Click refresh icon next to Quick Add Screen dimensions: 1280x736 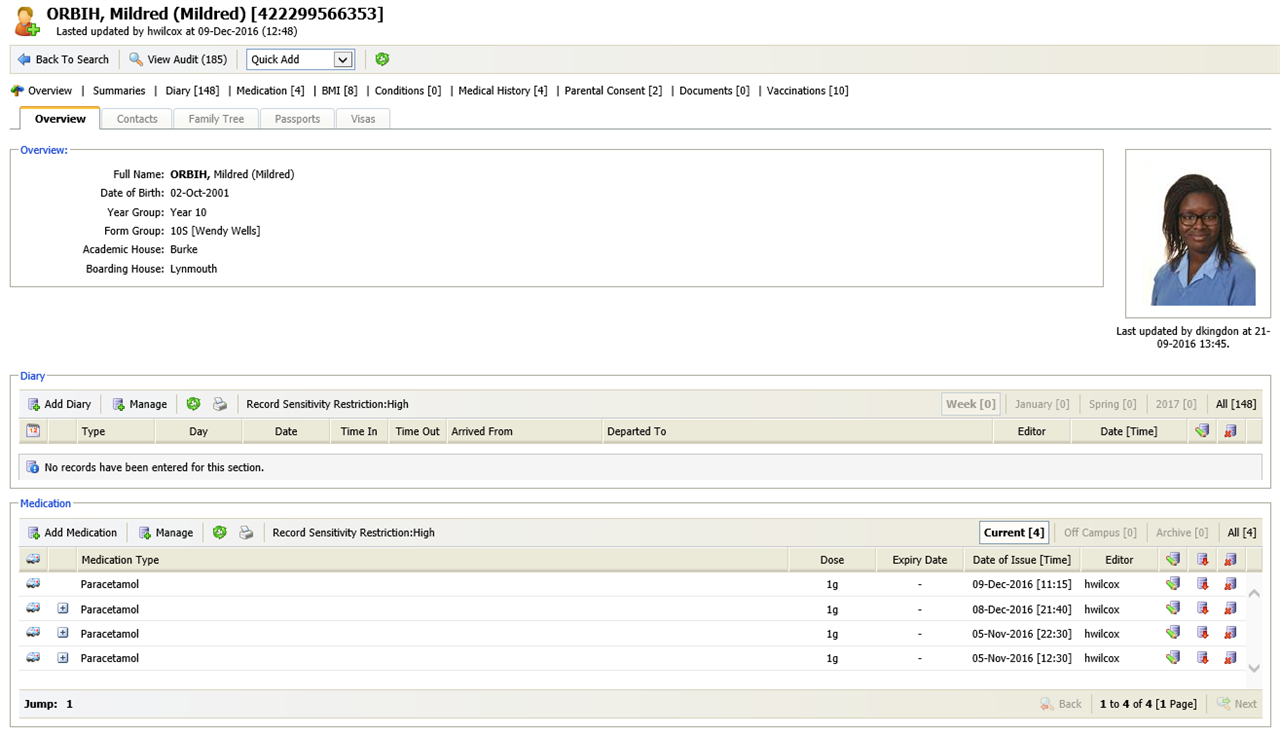click(x=382, y=59)
